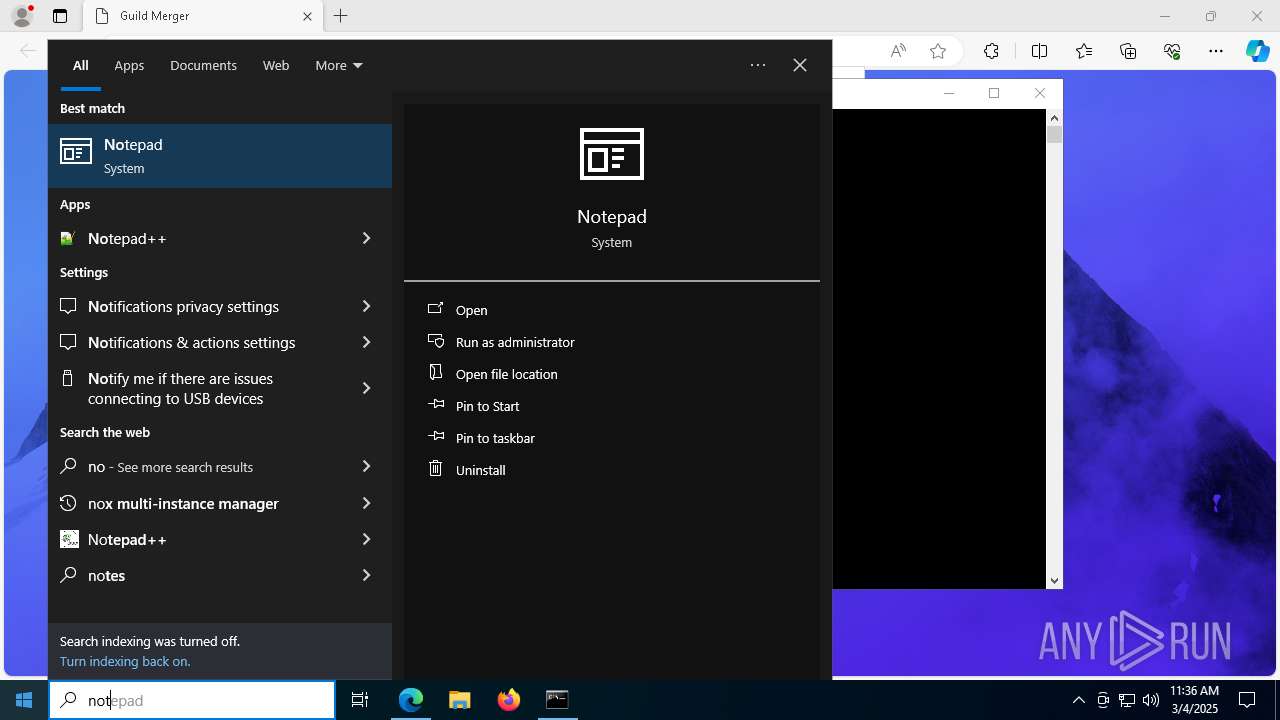Click the taskbar search input field
The width and height of the screenshot is (1280, 720).
click(x=192, y=700)
